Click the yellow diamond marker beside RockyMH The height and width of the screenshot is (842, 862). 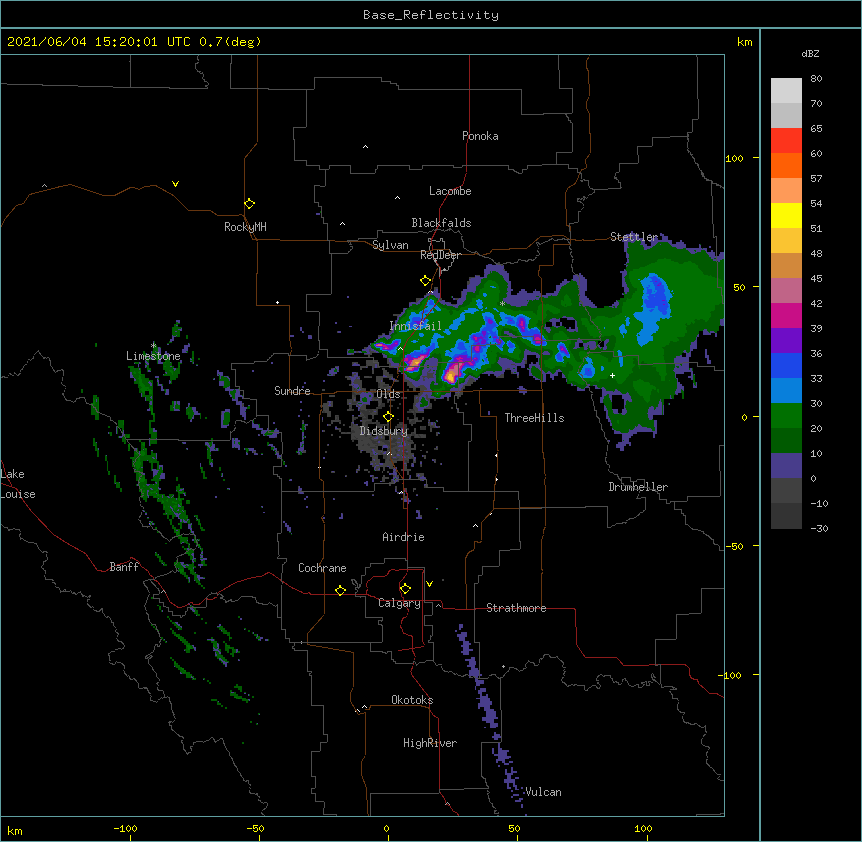coord(250,204)
